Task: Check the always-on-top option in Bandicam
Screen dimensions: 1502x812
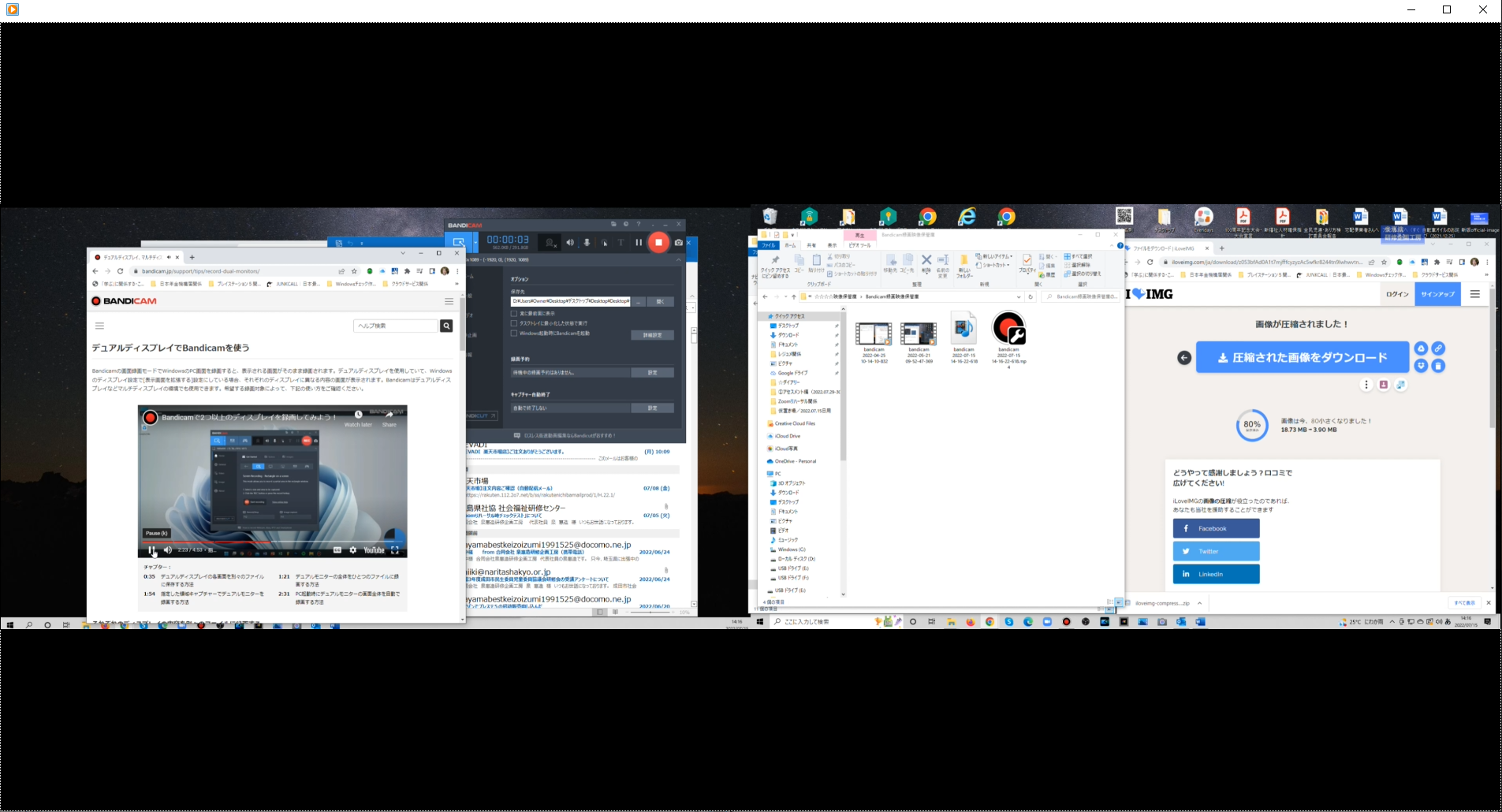Action: click(x=514, y=313)
